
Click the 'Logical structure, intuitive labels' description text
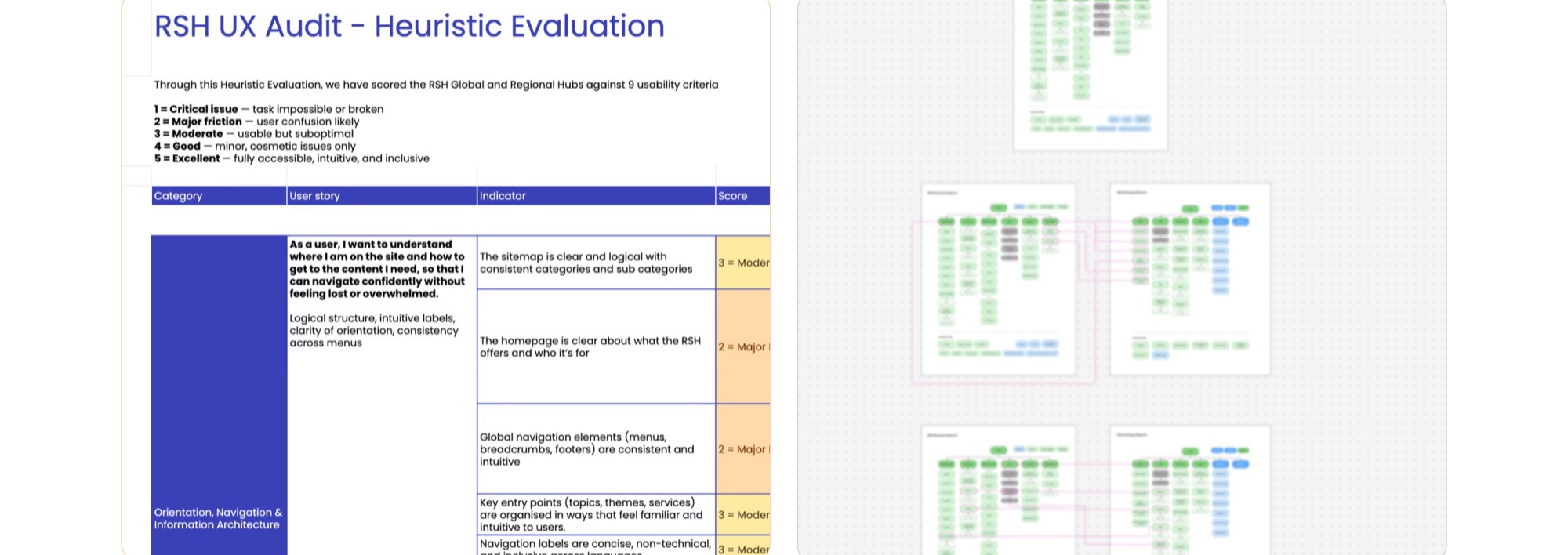click(x=374, y=331)
